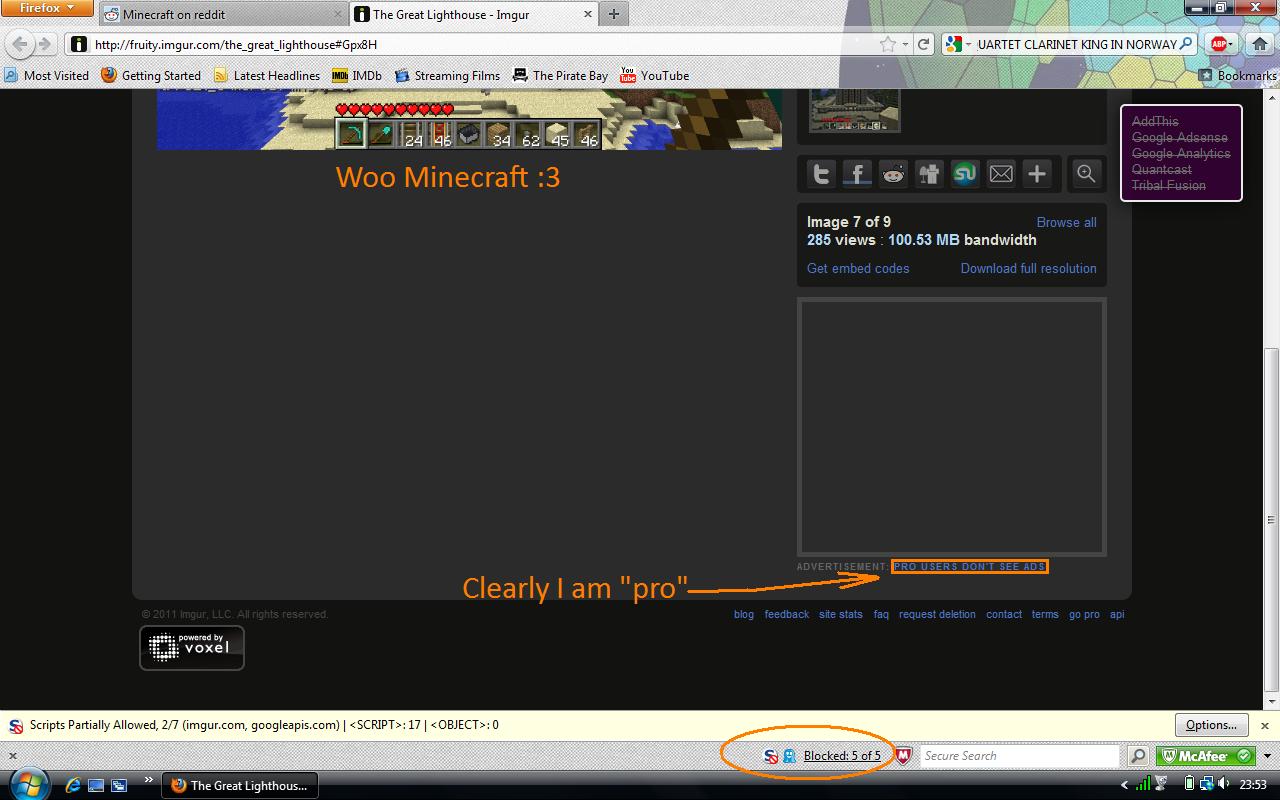This screenshot has width=1280, height=800.
Task: Open the faq footer link
Action: pyautogui.click(x=881, y=614)
